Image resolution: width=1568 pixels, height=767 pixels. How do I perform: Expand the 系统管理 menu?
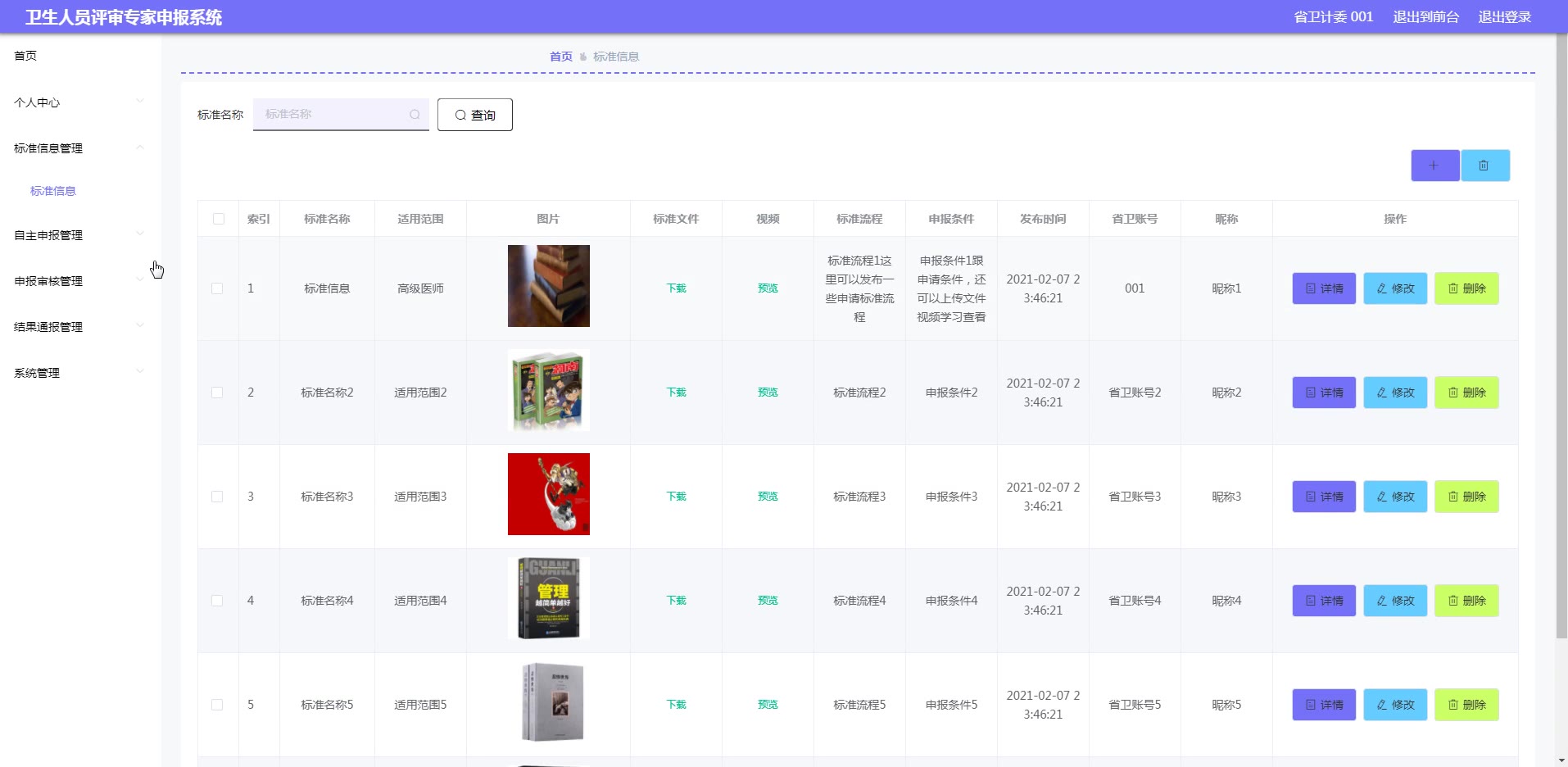click(78, 373)
